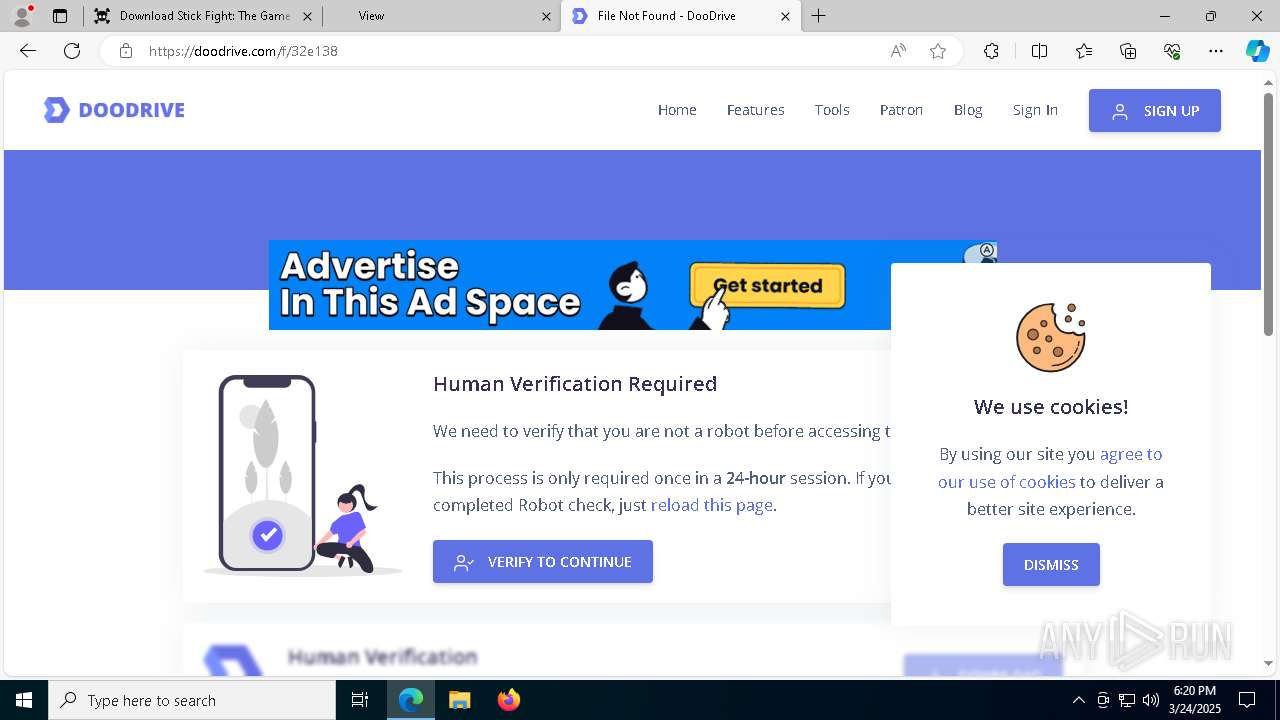Click the address bar URL
The height and width of the screenshot is (720, 1280).
pos(243,51)
